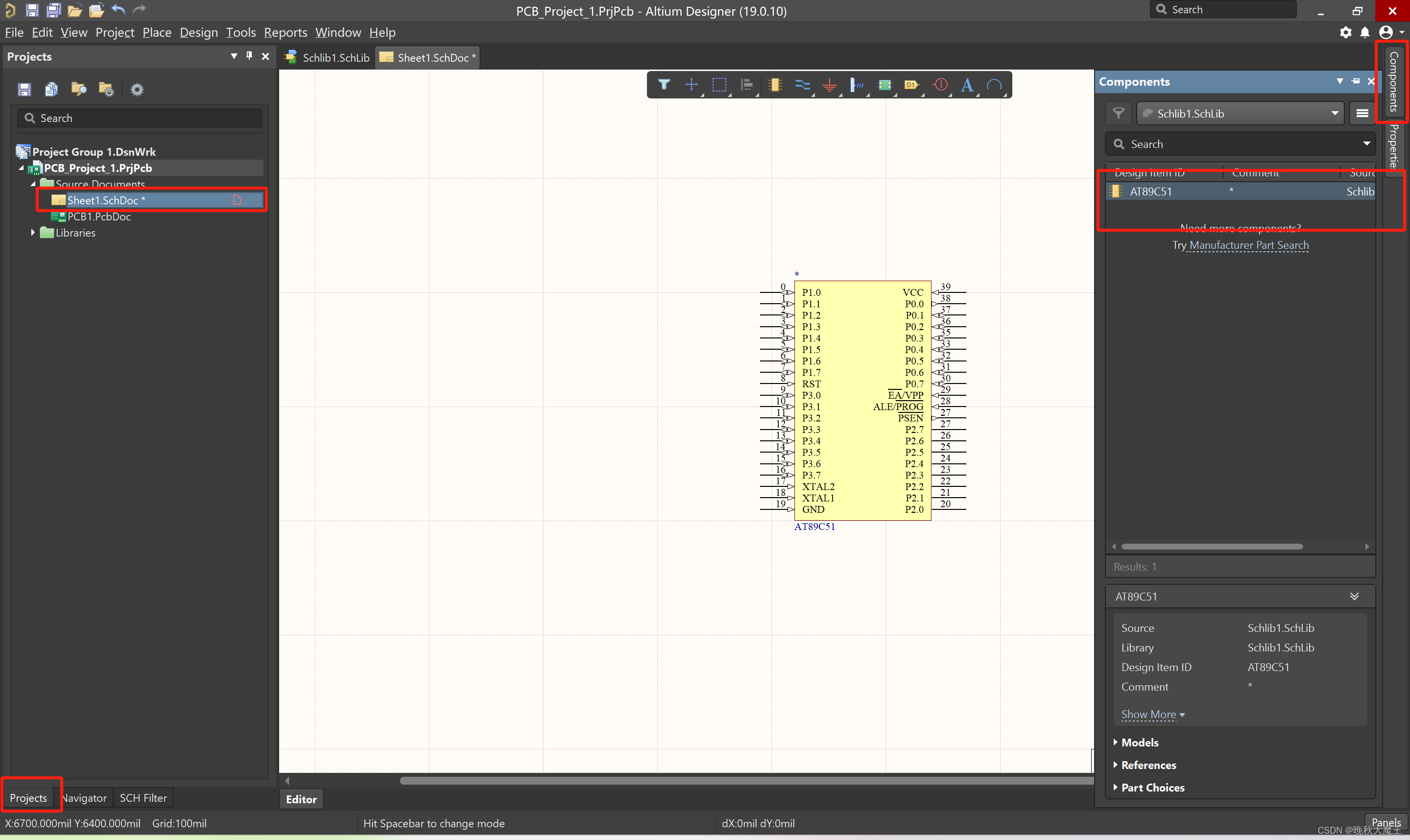The image size is (1410, 840).
Task: Select the Place Text String tool
Action: (x=967, y=85)
